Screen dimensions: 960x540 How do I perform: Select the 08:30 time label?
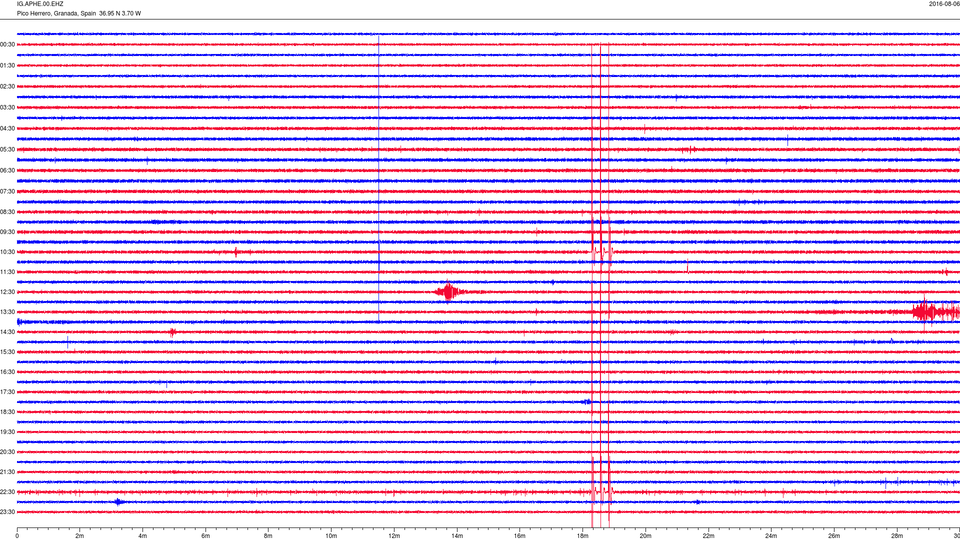coord(7,212)
